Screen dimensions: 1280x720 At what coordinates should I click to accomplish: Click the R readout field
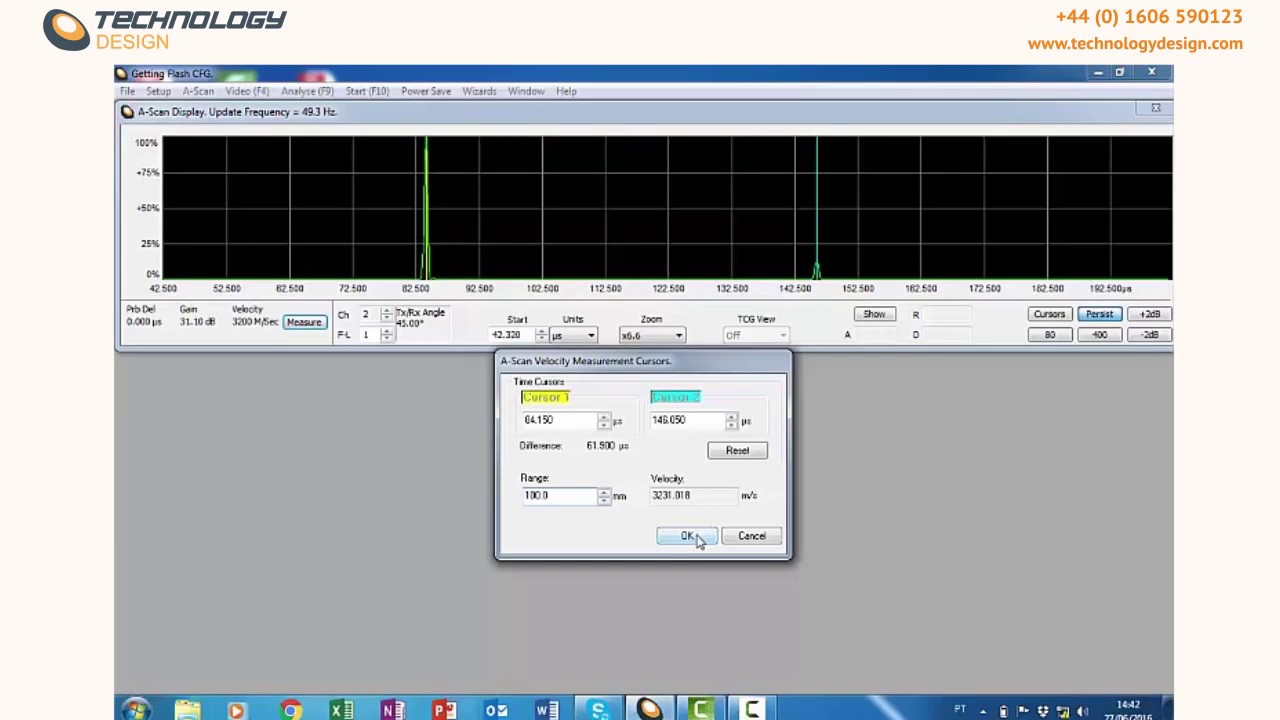tap(947, 314)
